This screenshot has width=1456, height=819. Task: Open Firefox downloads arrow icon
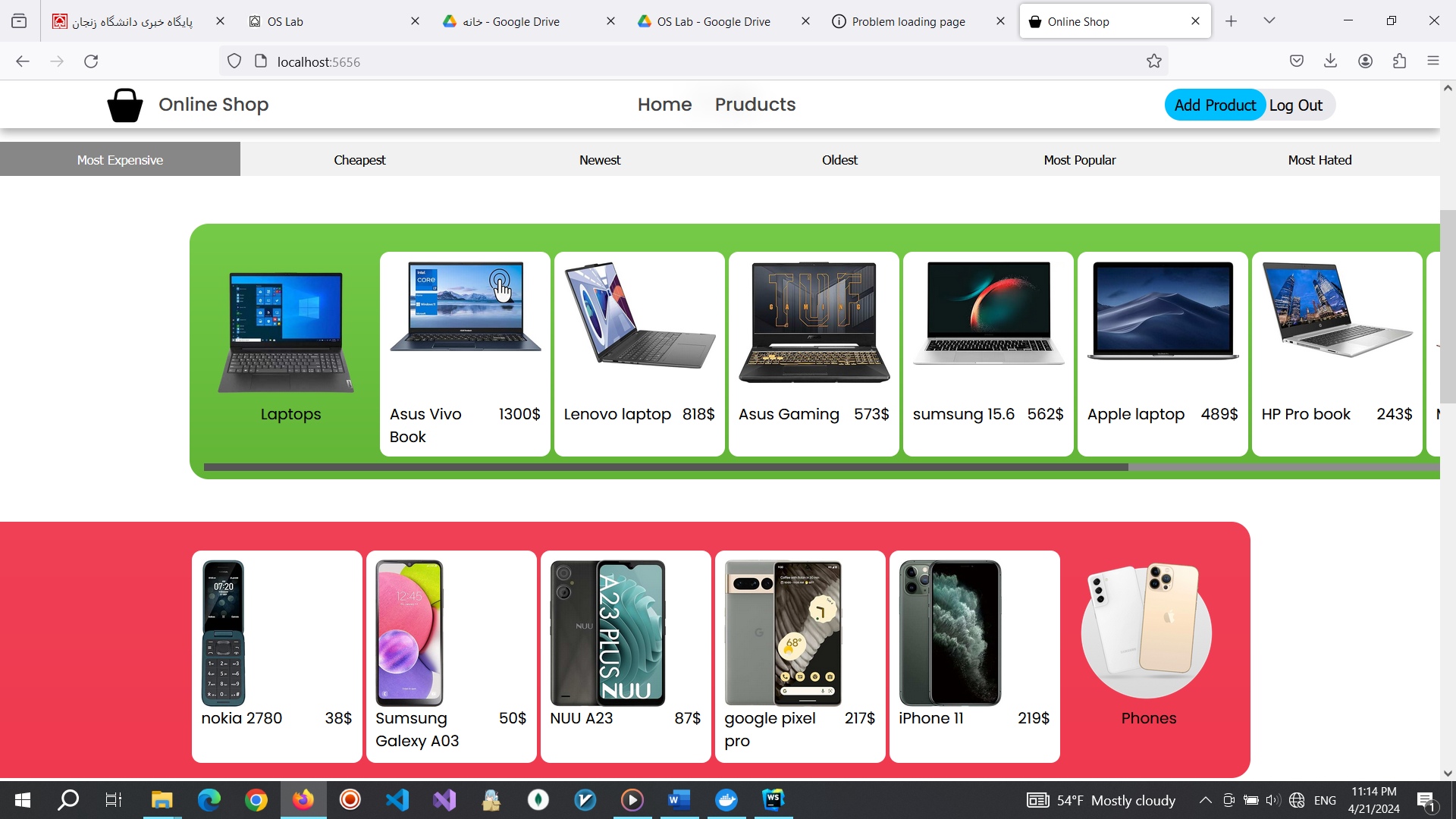click(x=1330, y=61)
